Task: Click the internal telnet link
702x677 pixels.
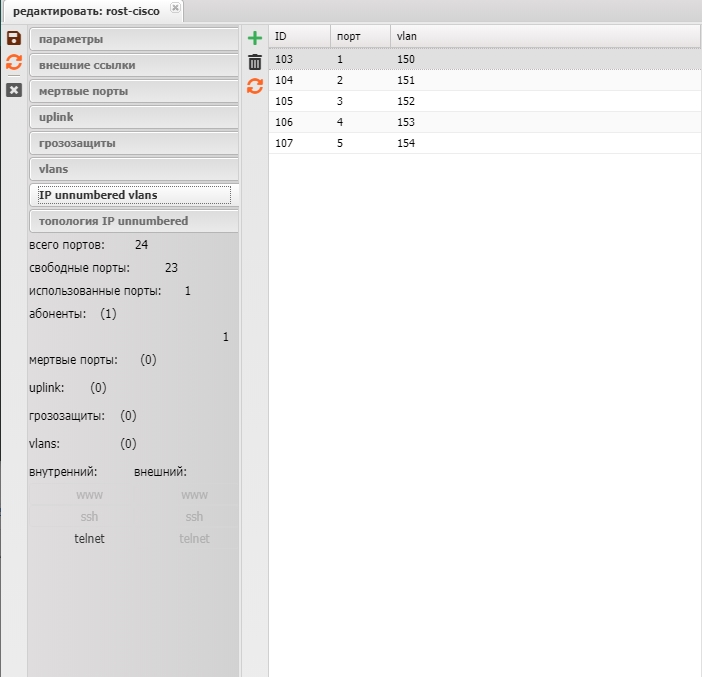Action: point(89,539)
